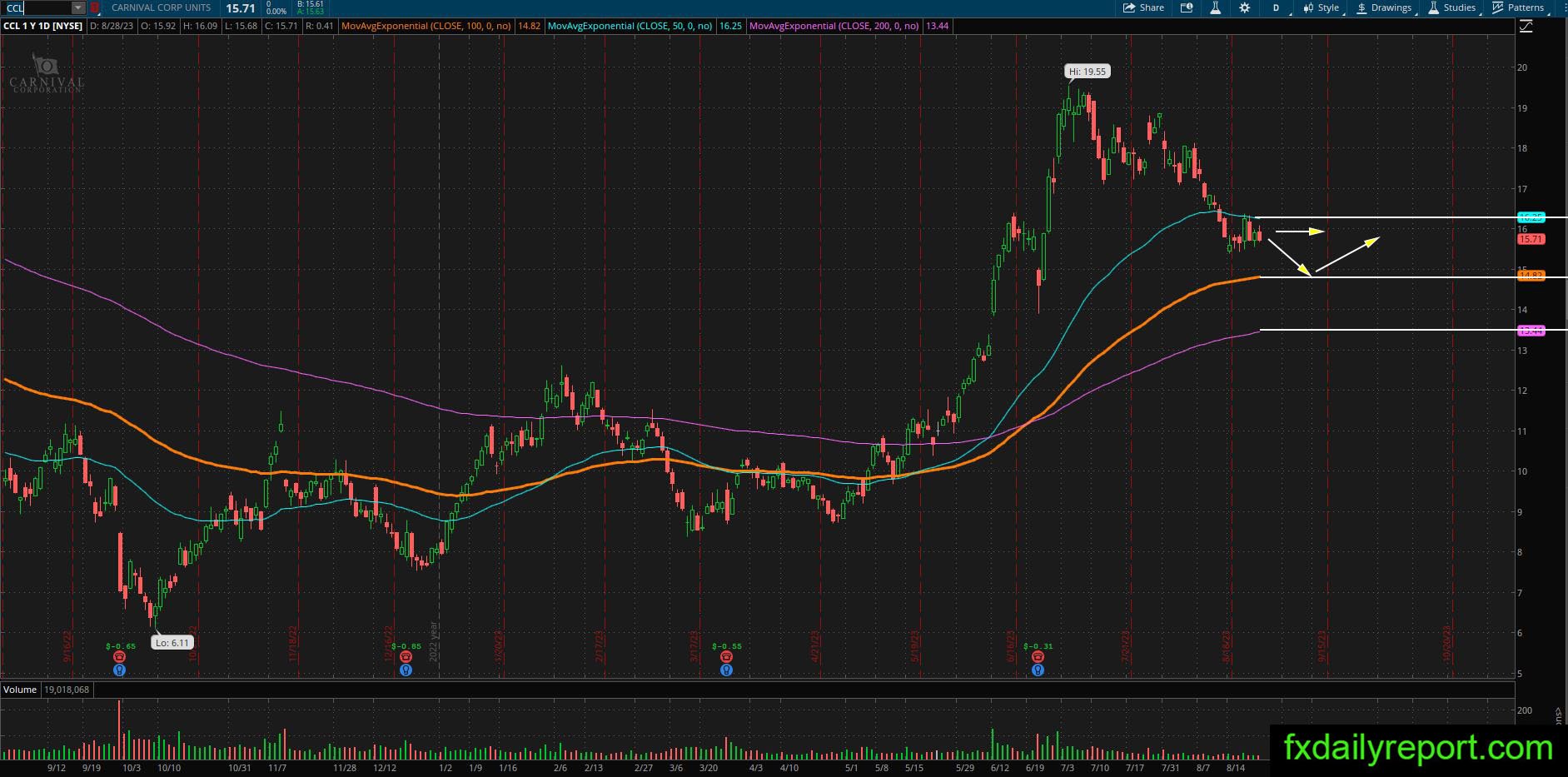Click the 9/12 earnings phone icon
Image resolution: width=1568 pixels, height=777 pixels.
[119, 657]
